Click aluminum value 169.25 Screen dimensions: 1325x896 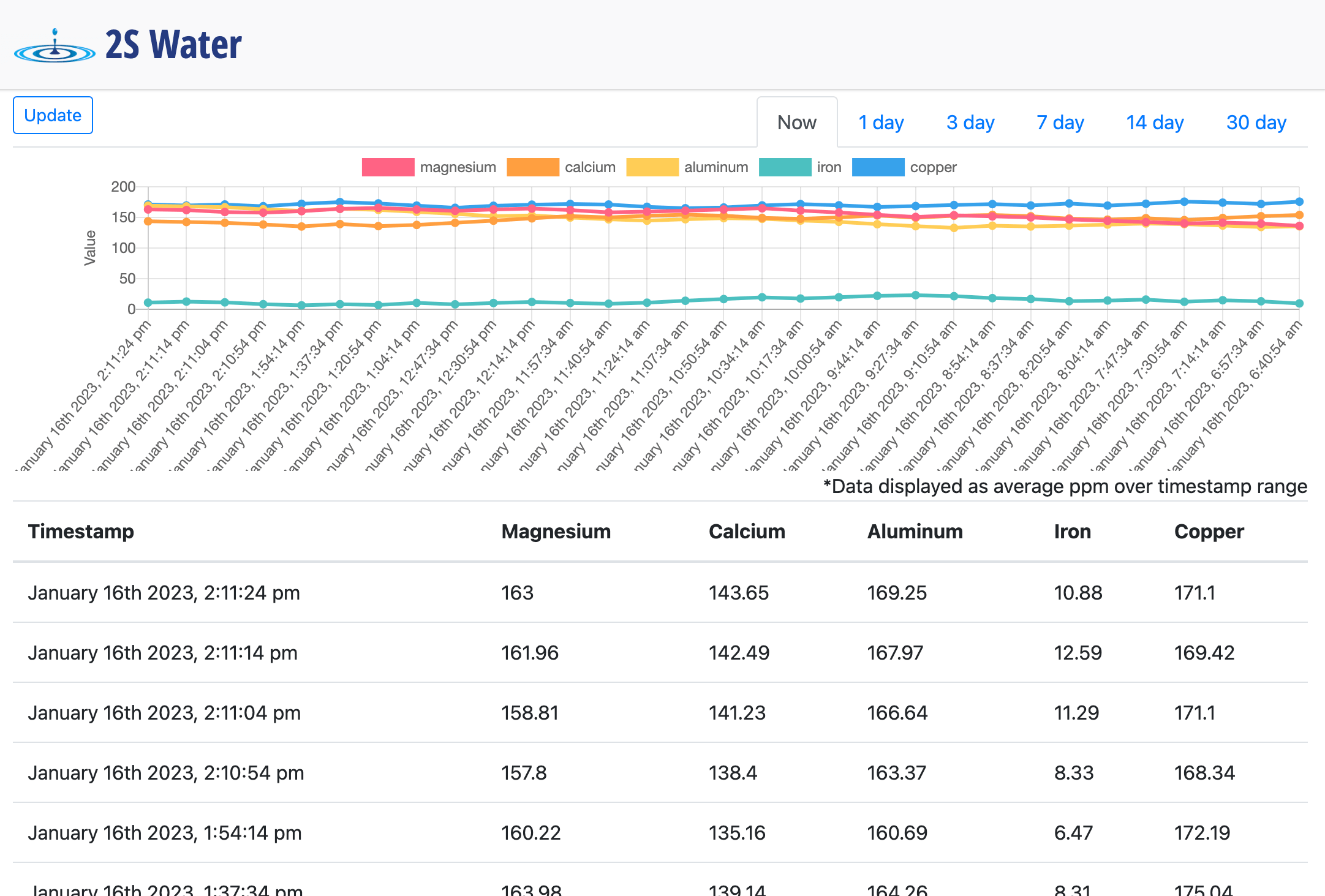(897, 592)
